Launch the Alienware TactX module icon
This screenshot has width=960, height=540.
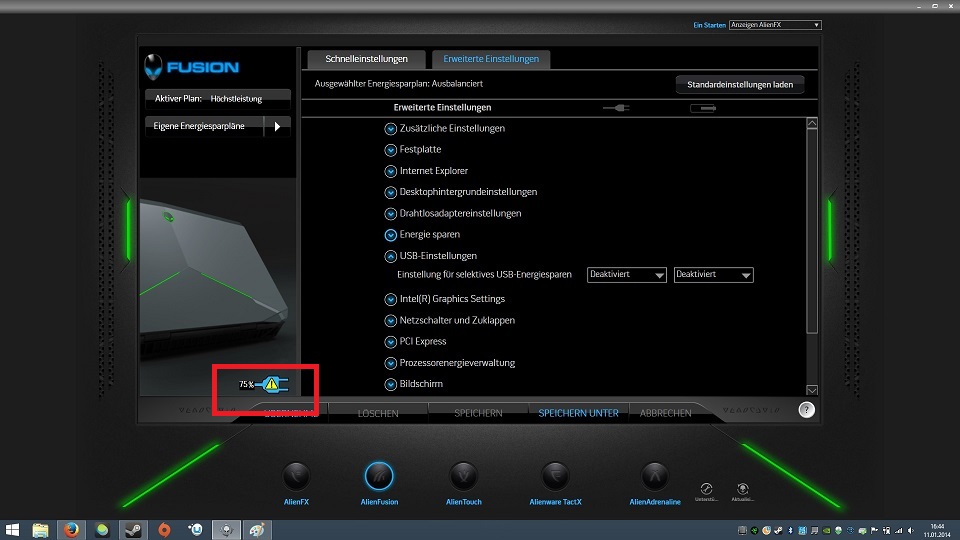click(555, 476)
